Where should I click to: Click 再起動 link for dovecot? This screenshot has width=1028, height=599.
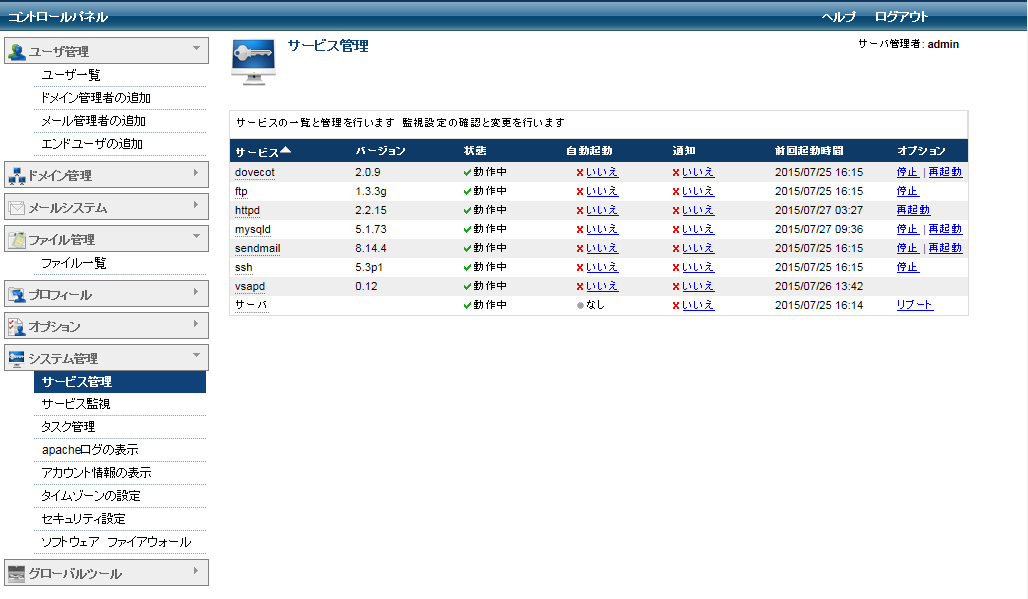945,172
